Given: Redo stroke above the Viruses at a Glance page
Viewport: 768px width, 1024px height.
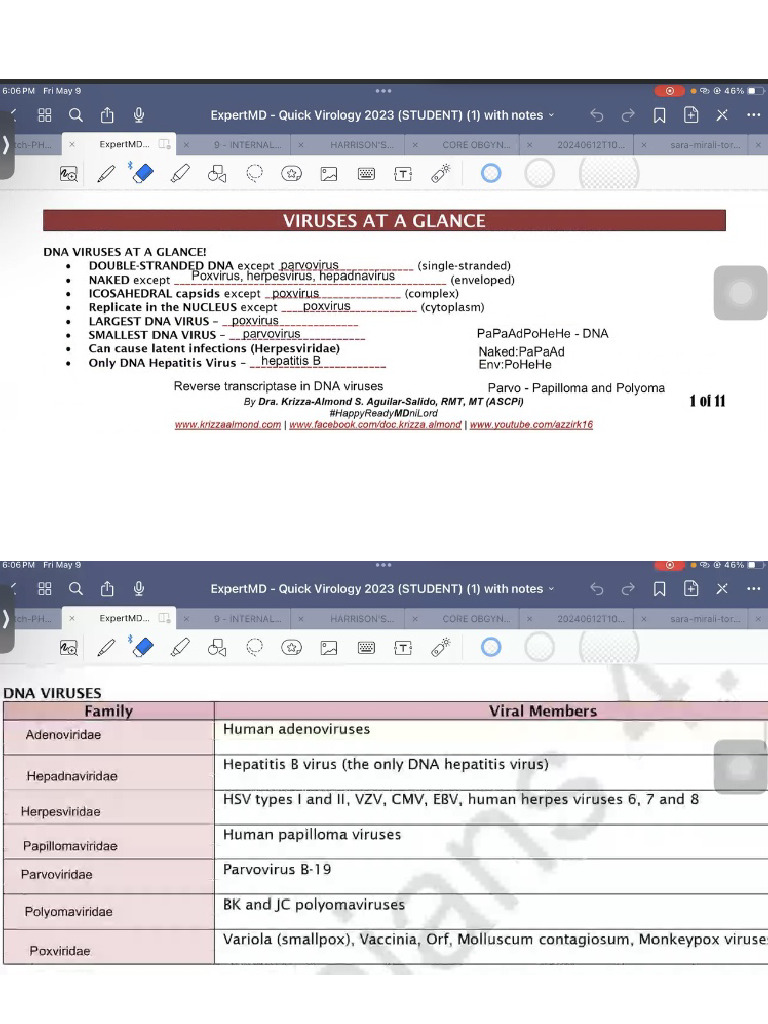Looking at the screenshot, I should (x=628, y=116).
